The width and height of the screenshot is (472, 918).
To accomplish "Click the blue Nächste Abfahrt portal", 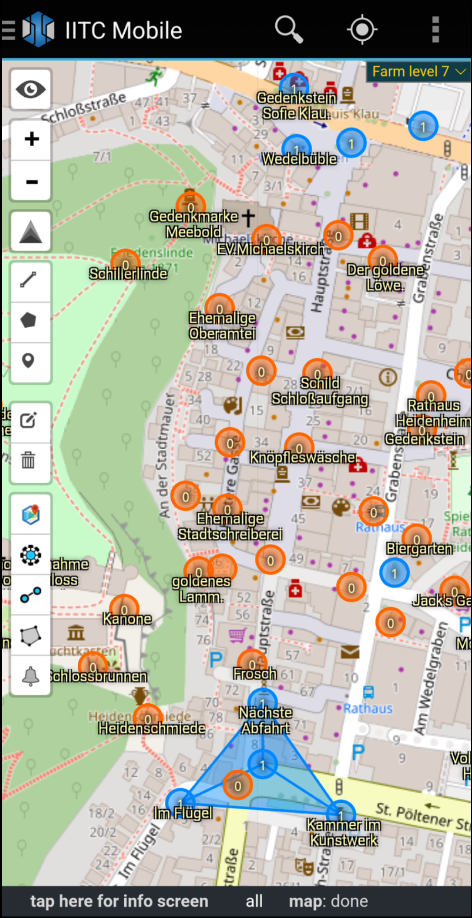I will (262, 703).
